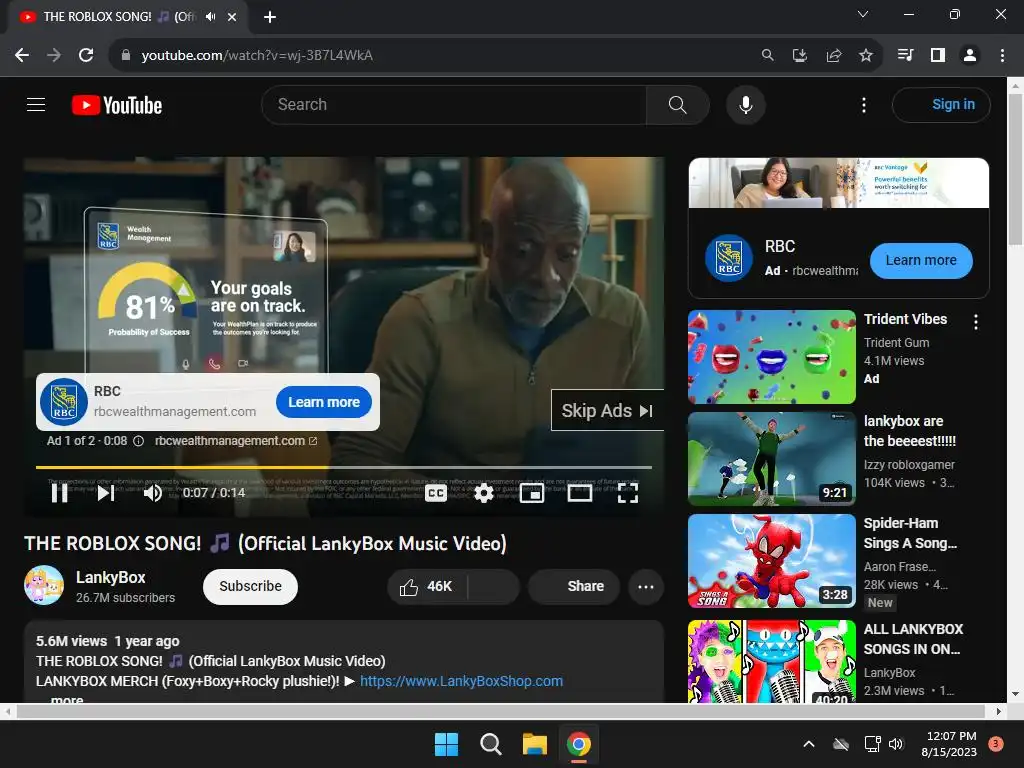
Task: Open YouTube settings three-dot menu
Action: [863, 104]
